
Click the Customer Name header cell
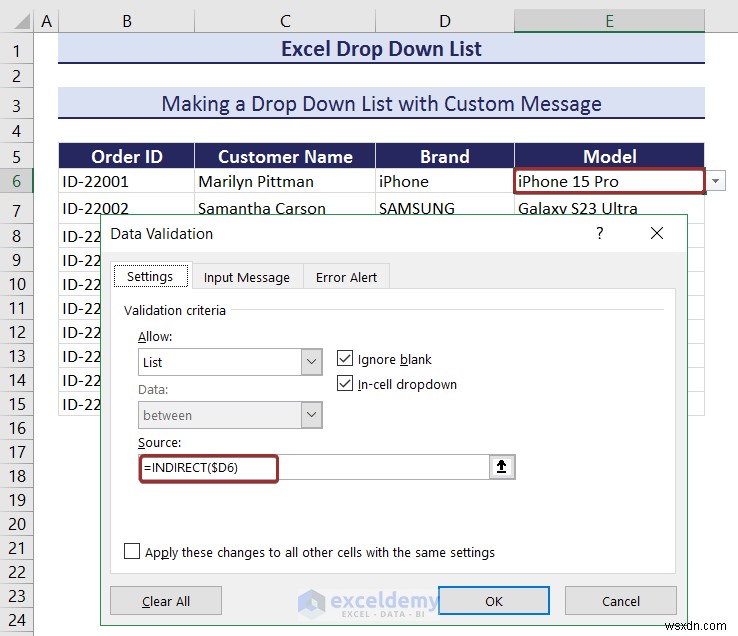point(285,156)
